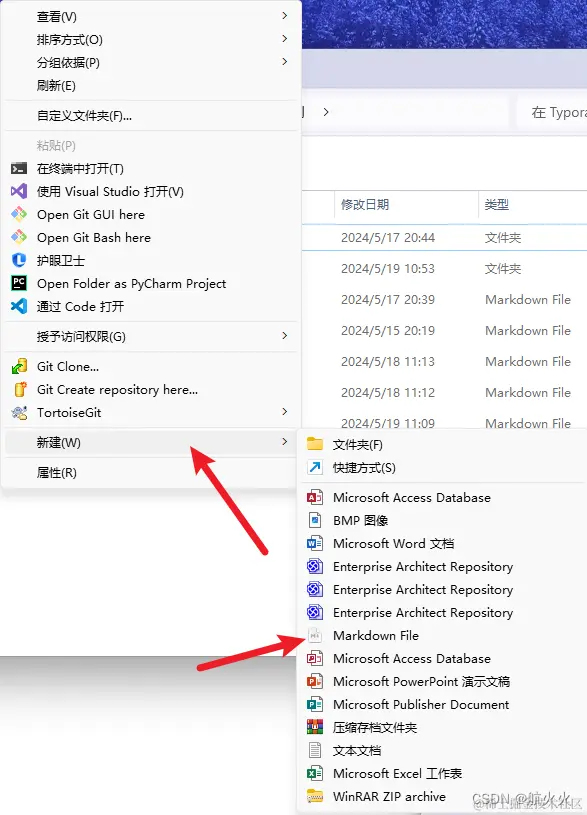Click the 护眼卫士 shield icon
587x815 pixels.
pyautogui.click(x=19, y=260)
